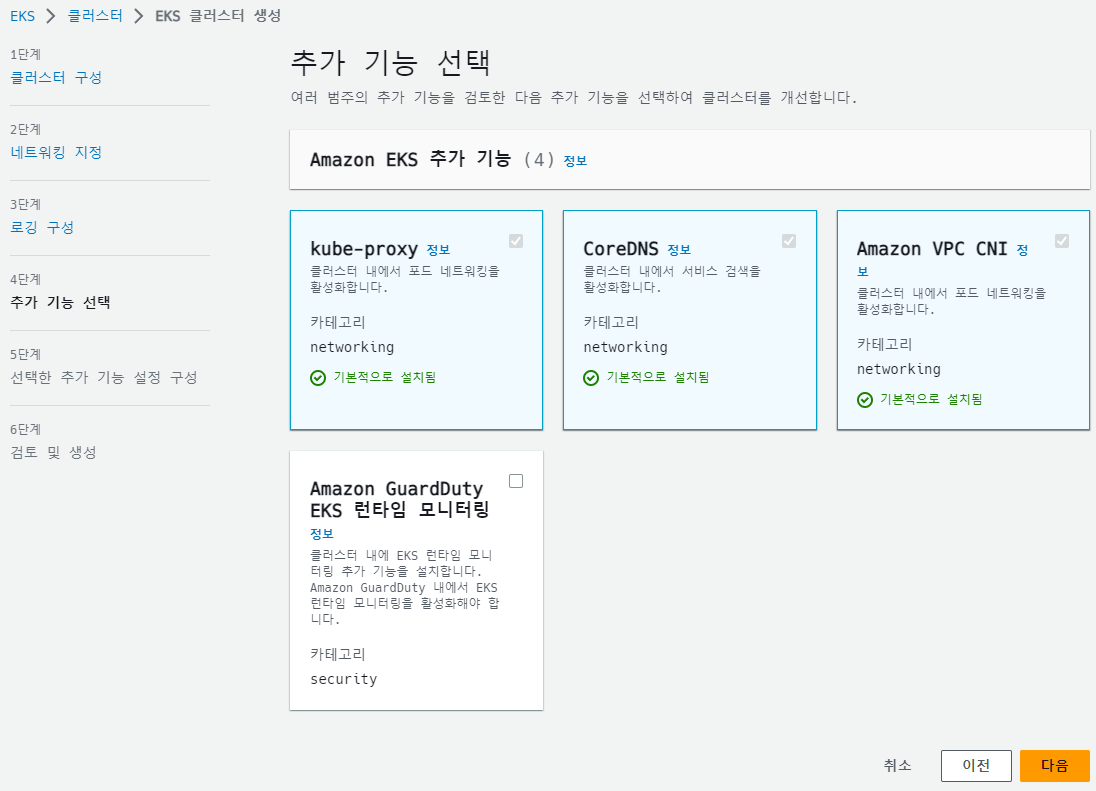Screen dimensions: 1096x791
Task: Open kube-proxy 정보 link
Action: [x=438, y=250]
